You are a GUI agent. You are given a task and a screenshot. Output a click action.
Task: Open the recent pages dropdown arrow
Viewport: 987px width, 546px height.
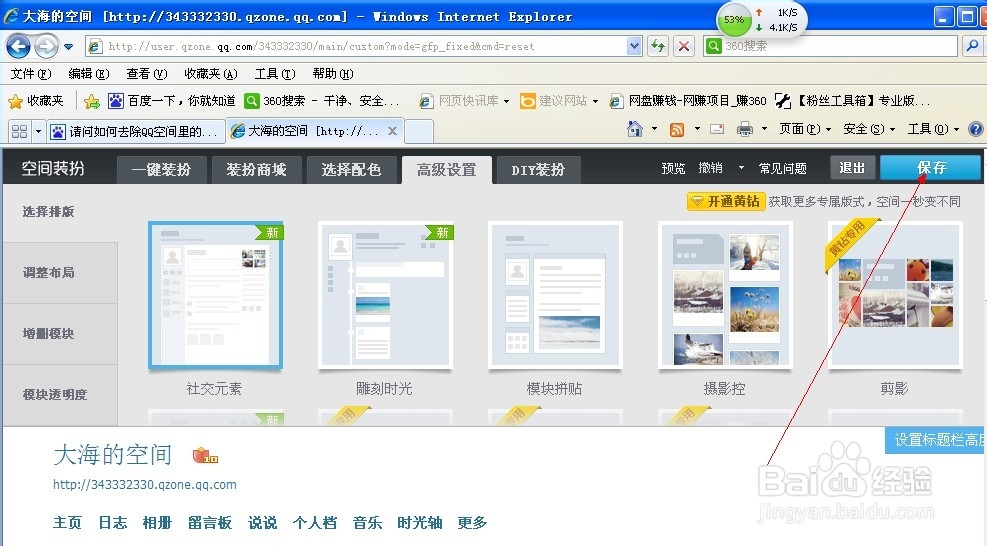68,47
